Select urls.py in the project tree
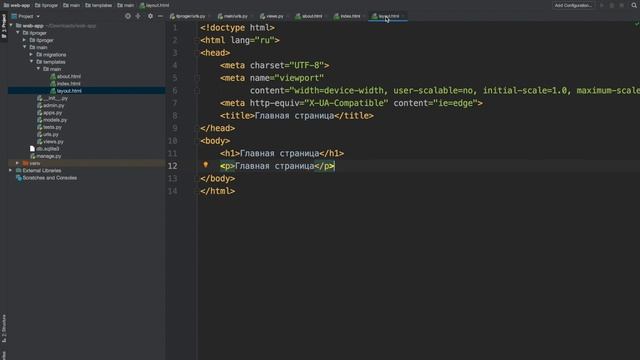Screen dimensions: 640x360 tap(48, 134)
